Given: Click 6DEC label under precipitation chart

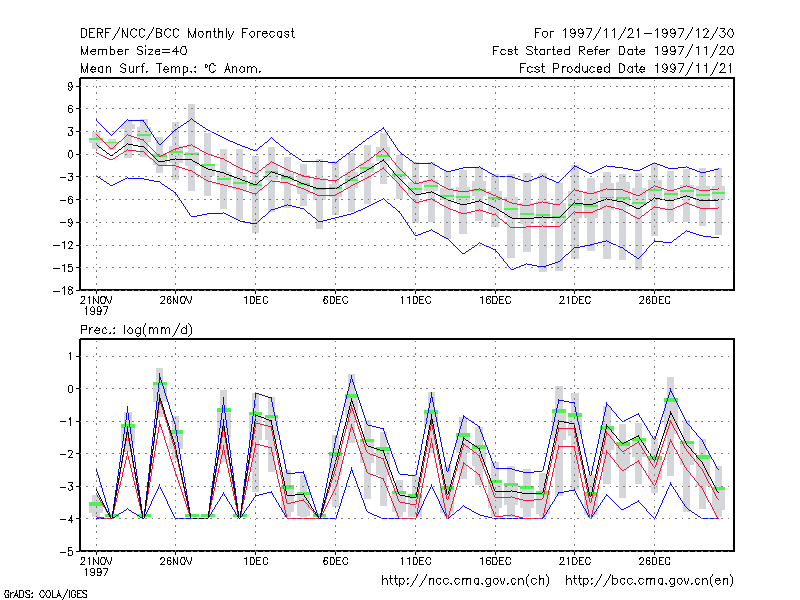Looking at the screenshot, I should 335,561.
